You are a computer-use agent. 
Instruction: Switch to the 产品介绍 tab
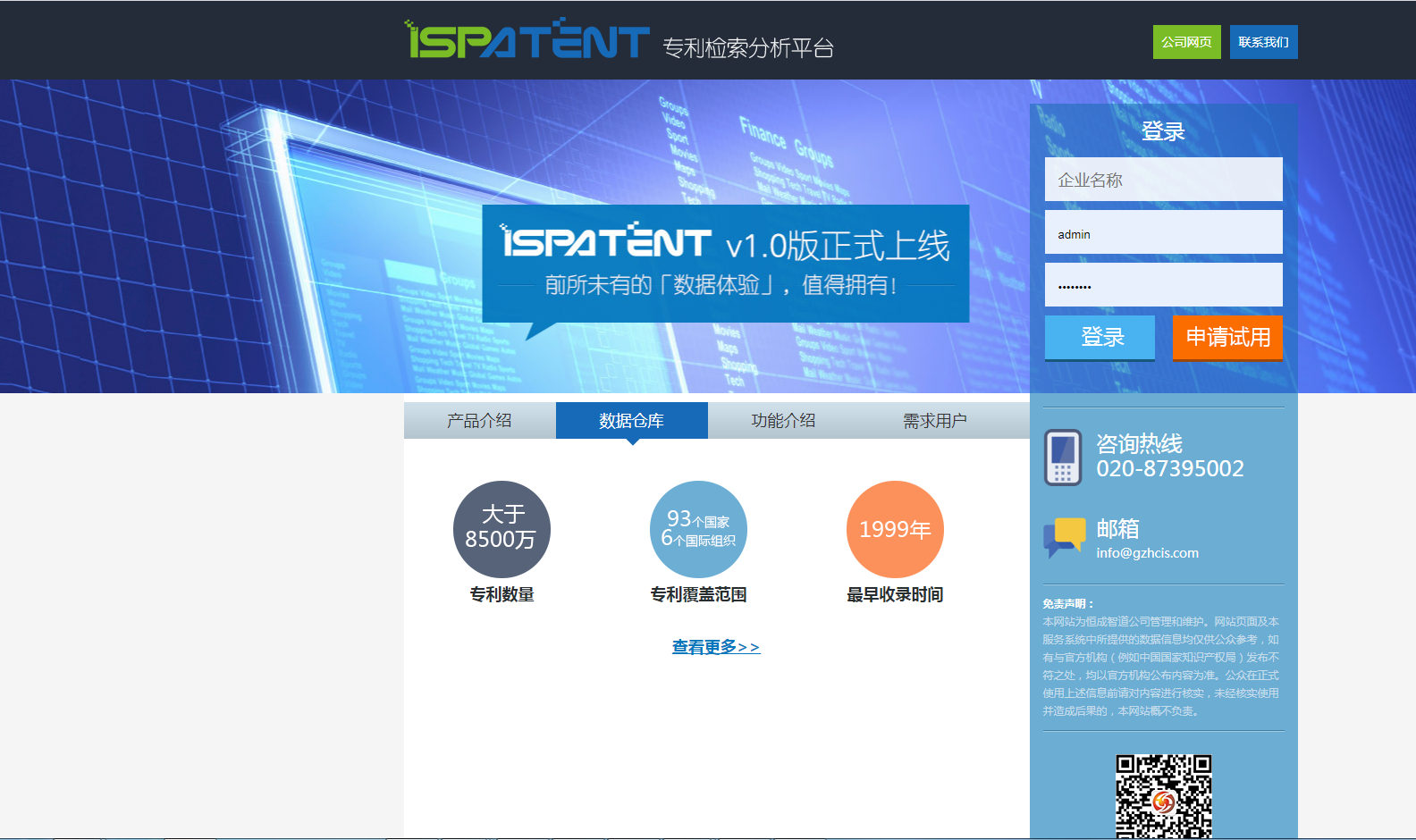tap(480, 420)
